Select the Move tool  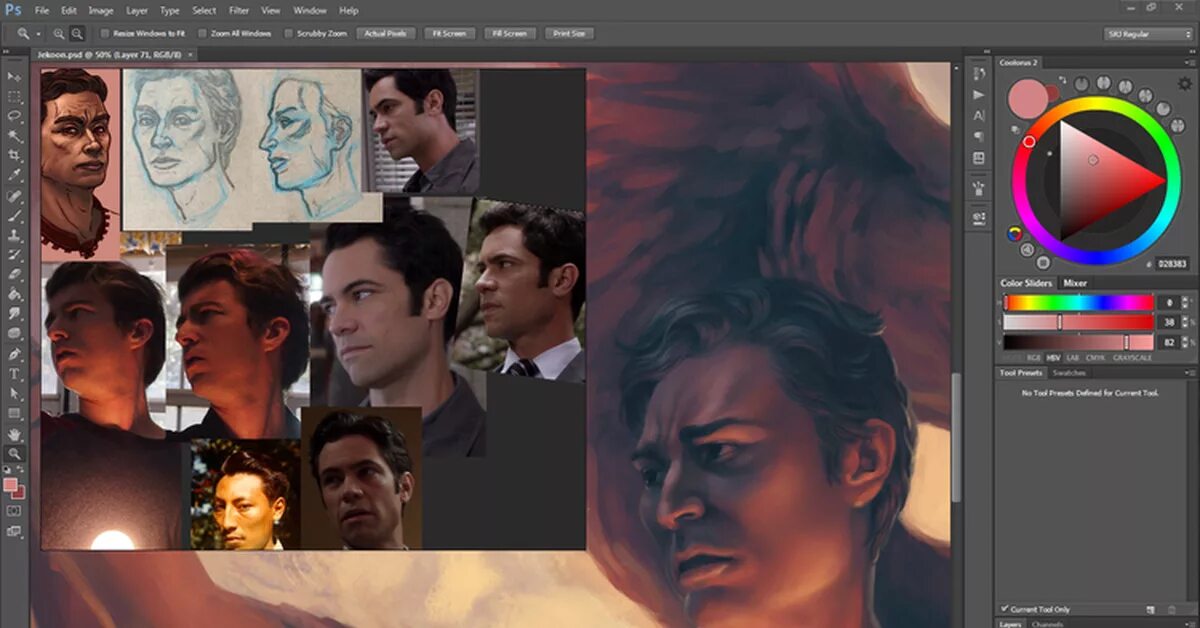point(14,77)
